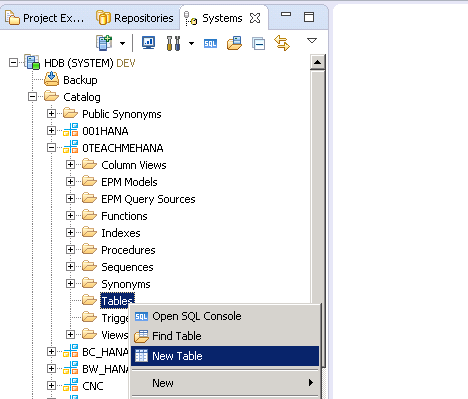This screenshot has height=399, width=468.
Task: Click the Find Table toolbar icon
Action: pos(234,43)
